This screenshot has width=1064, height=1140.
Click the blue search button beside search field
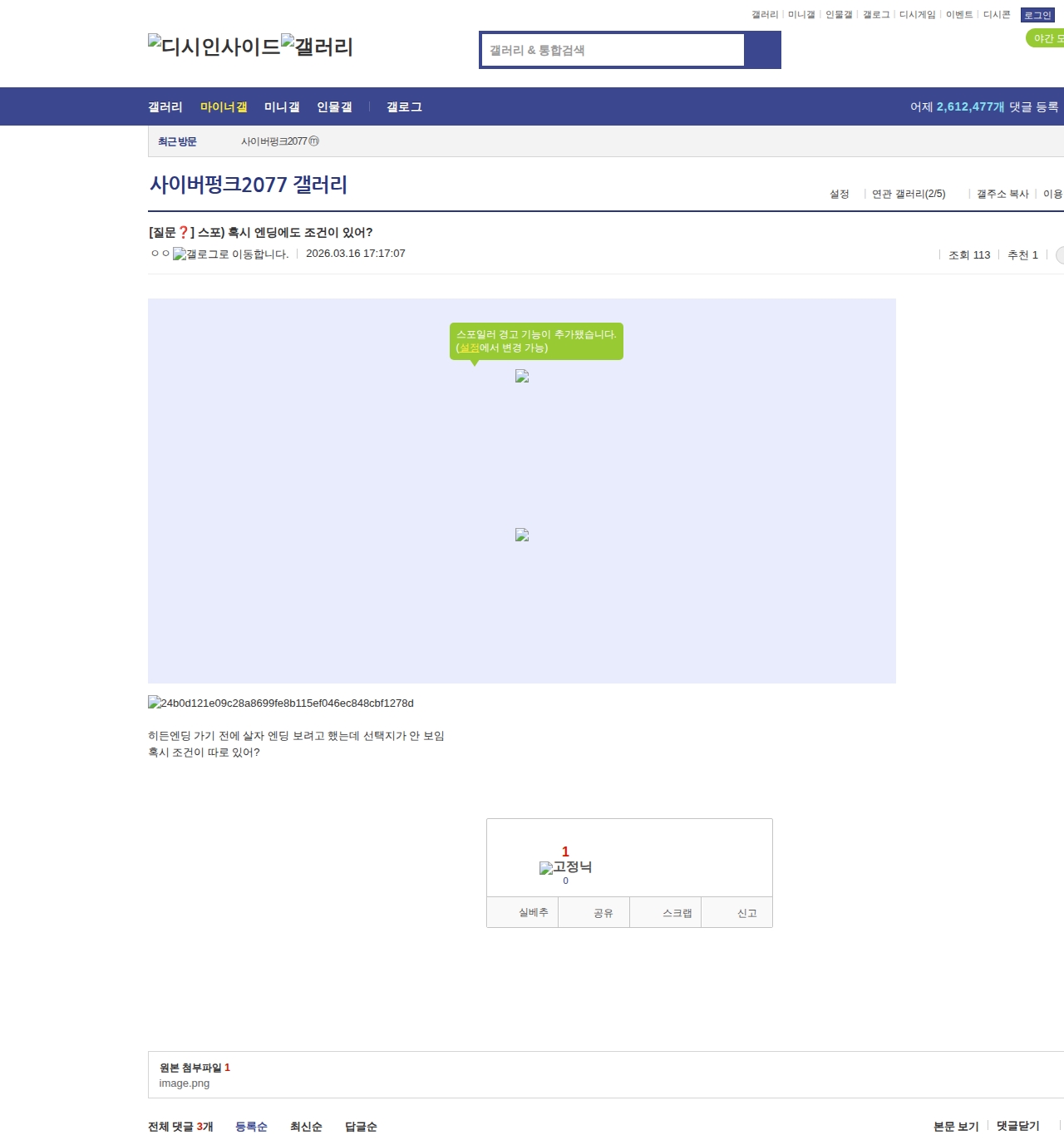(762, 50)
